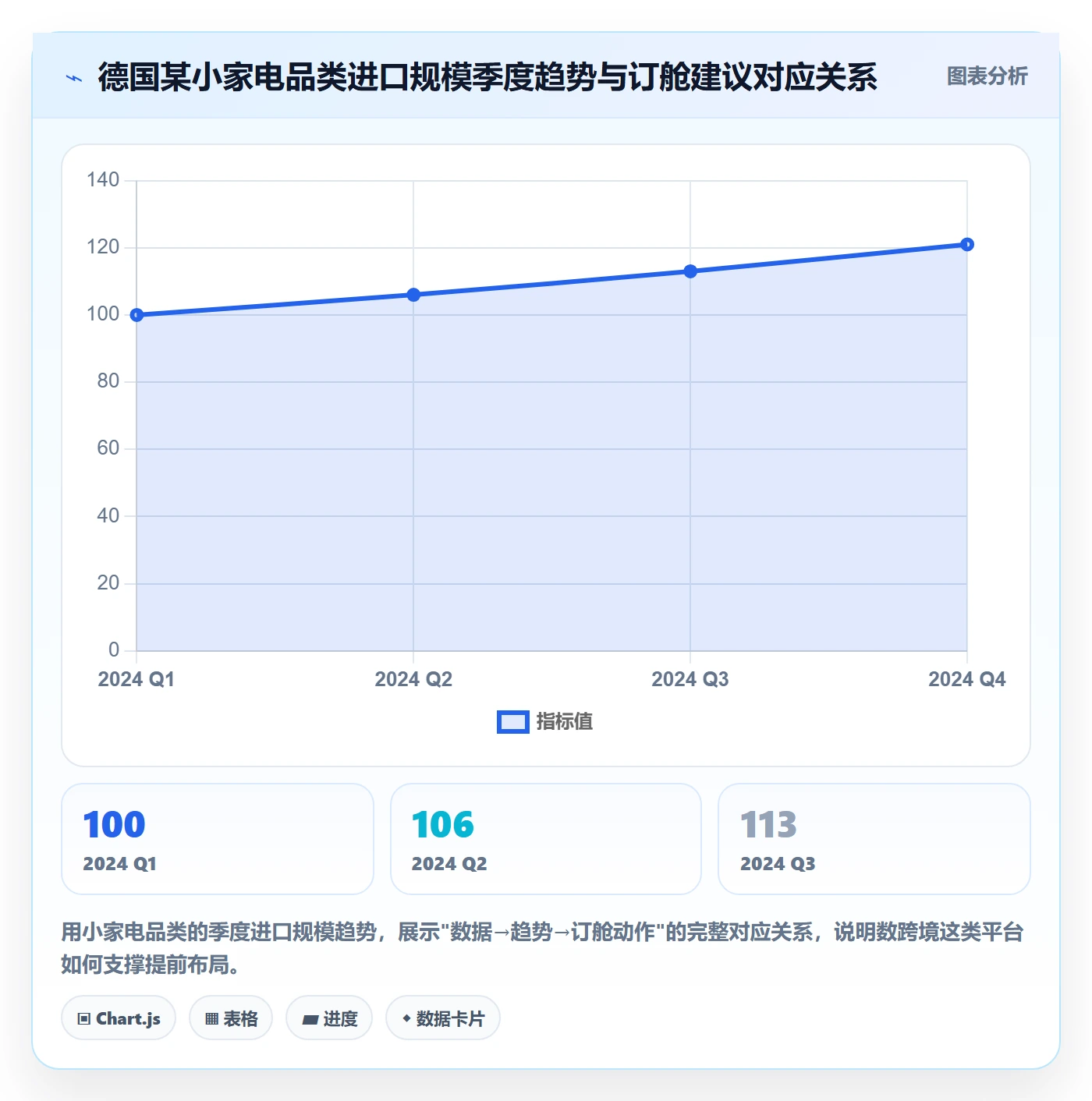Select the 数据卡片 tag
The image size is (1092, 1101).
(x=443, y=1018)
